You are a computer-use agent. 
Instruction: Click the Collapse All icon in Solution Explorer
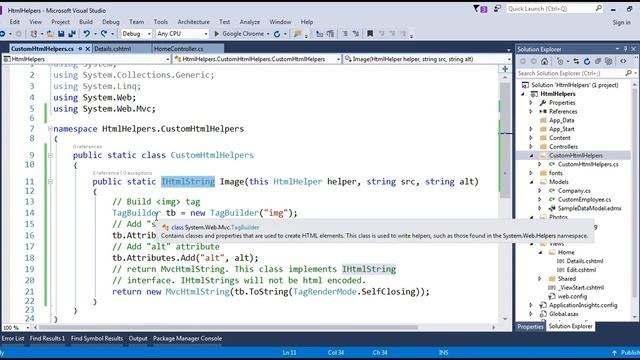[x=598, y=61]
